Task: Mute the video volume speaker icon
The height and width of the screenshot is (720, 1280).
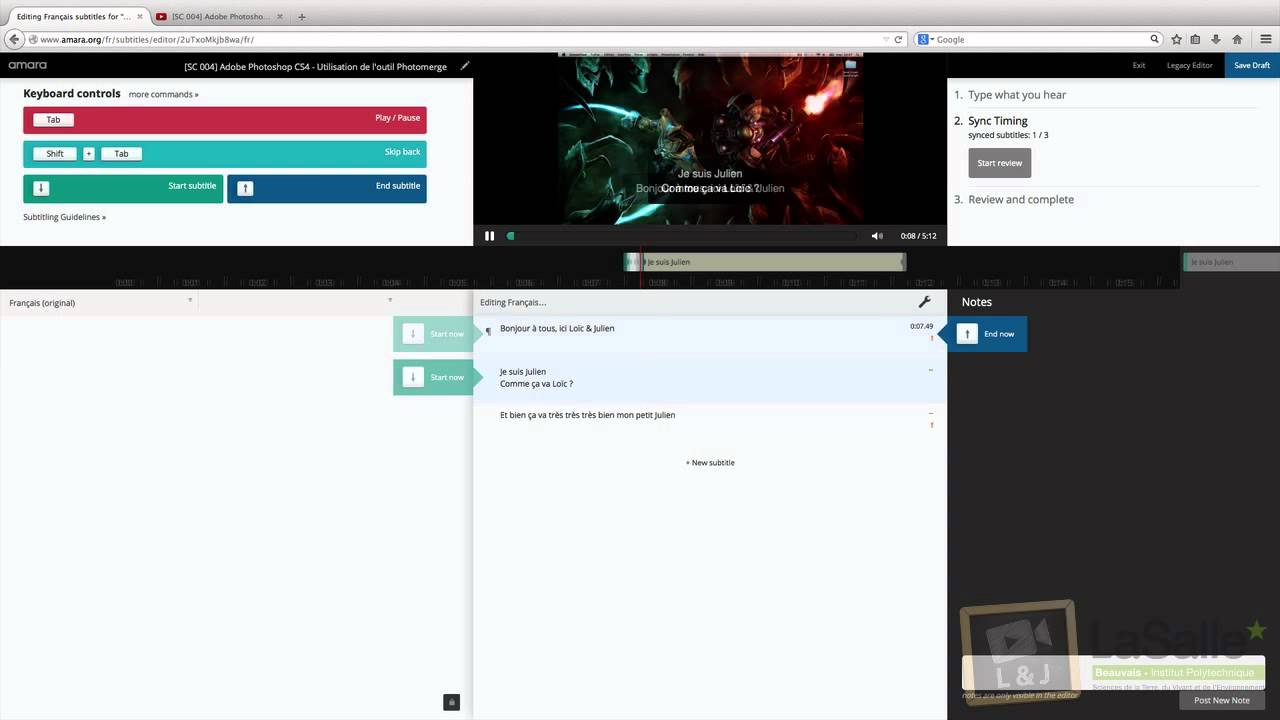Action: pos(877,236)
